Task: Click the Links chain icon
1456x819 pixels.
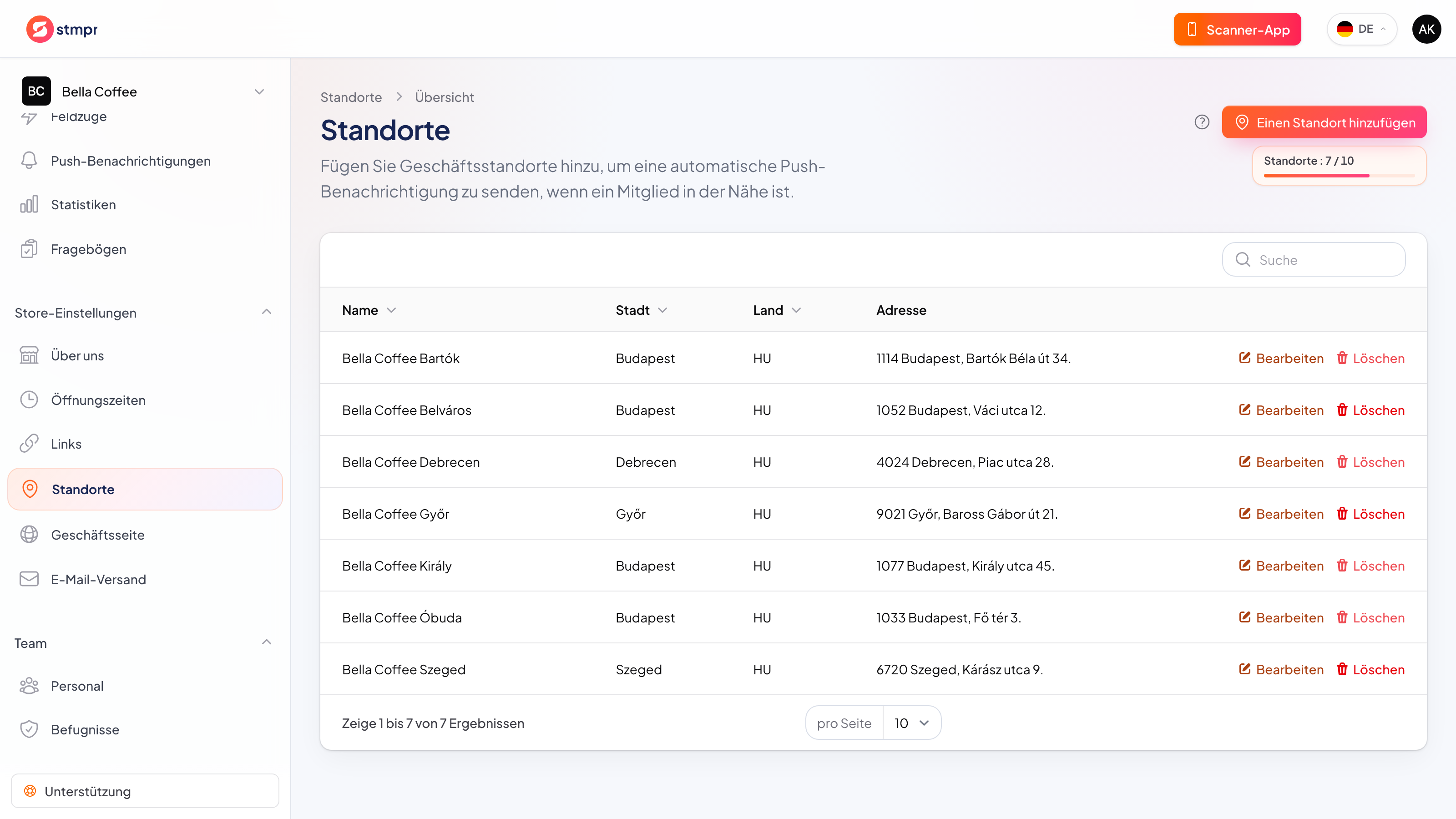Action: click(x=29, y=443)
